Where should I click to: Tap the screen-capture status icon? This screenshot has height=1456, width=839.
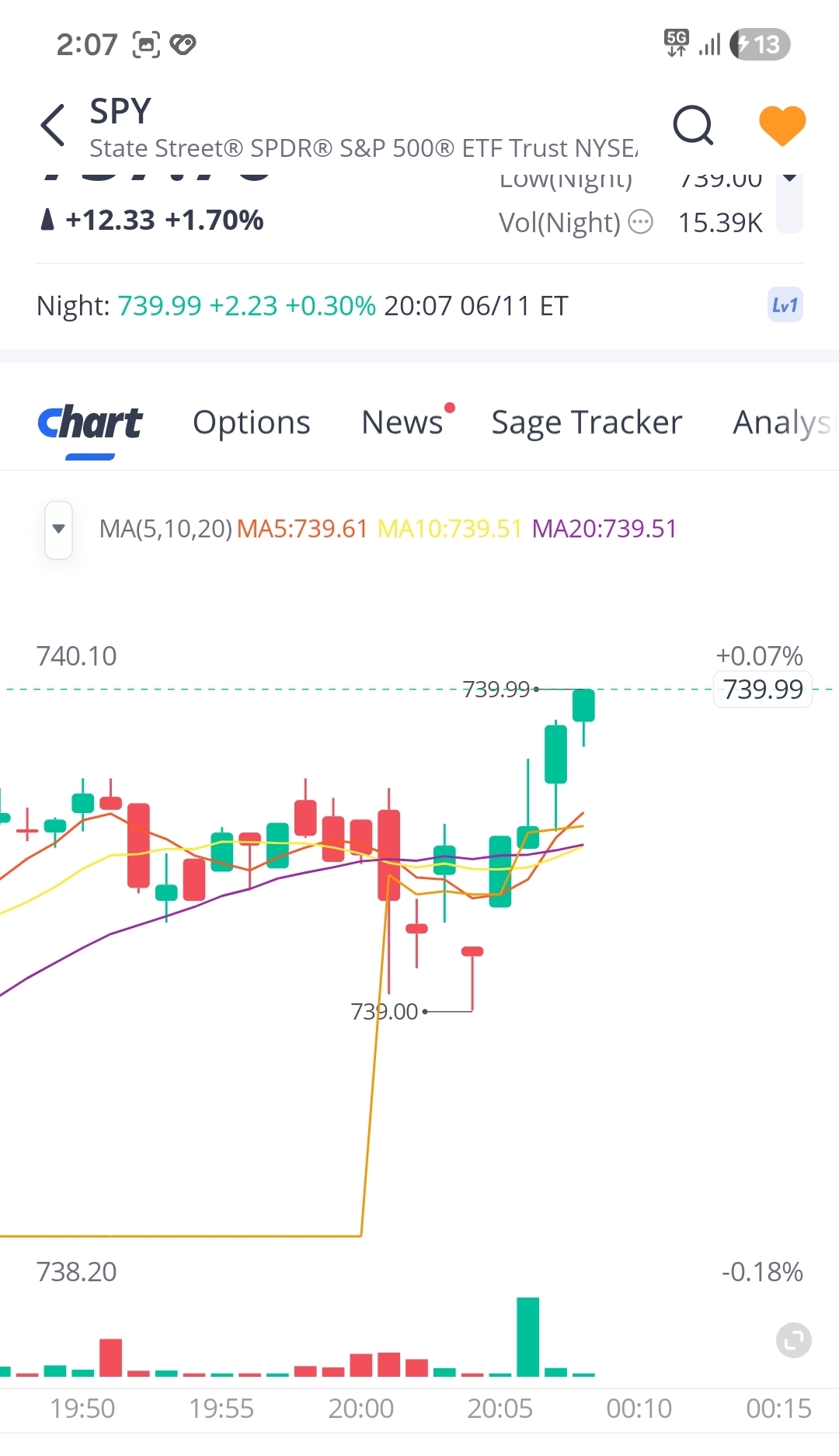pyautogui.click(x=146, y=44)
